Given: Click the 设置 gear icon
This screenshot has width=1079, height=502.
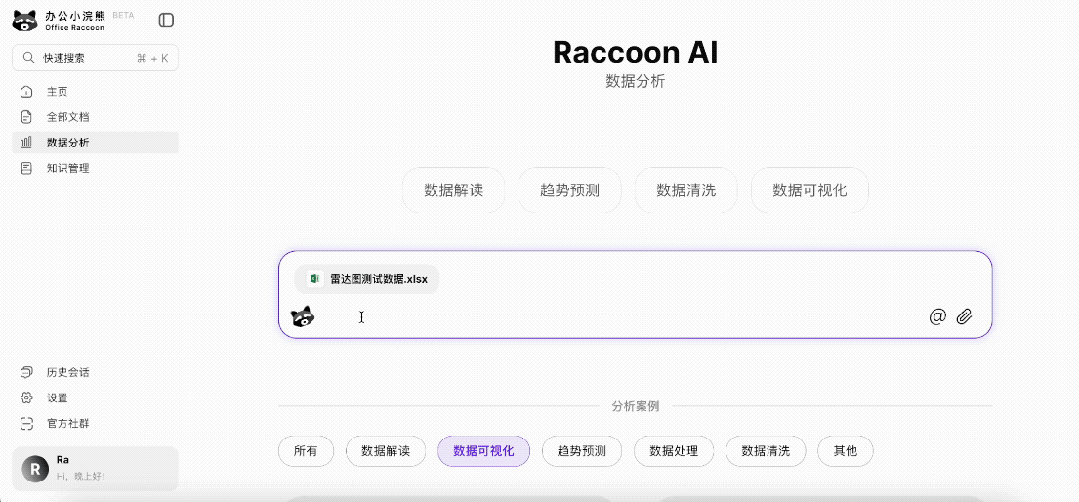Looking at the screenshot, I should (26, 397).
